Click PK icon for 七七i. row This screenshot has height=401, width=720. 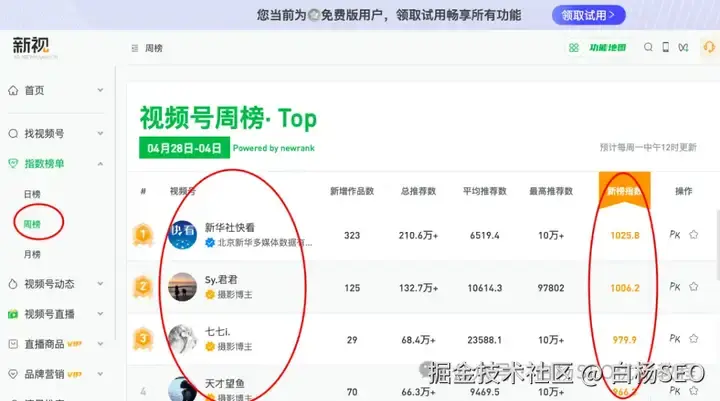point(675,339)
